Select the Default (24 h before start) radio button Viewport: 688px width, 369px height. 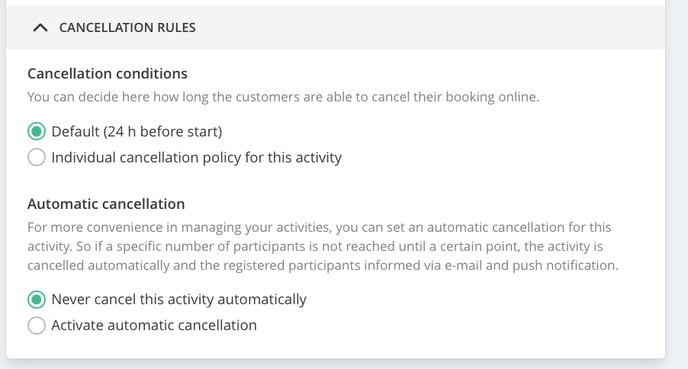[36, 131]
